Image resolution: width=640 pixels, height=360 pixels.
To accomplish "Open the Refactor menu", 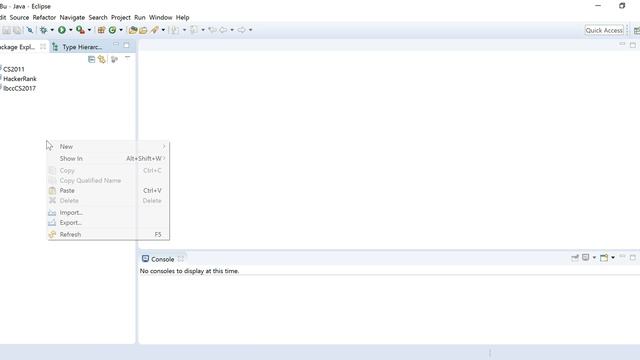I will [44, 18].
